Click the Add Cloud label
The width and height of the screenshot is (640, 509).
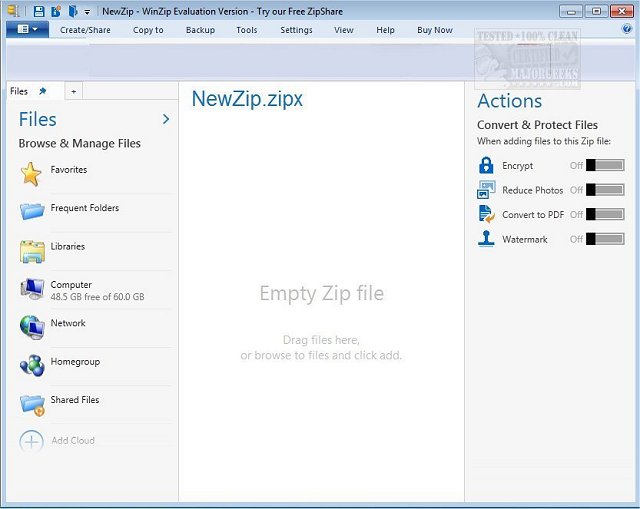(x=73, y=440)
